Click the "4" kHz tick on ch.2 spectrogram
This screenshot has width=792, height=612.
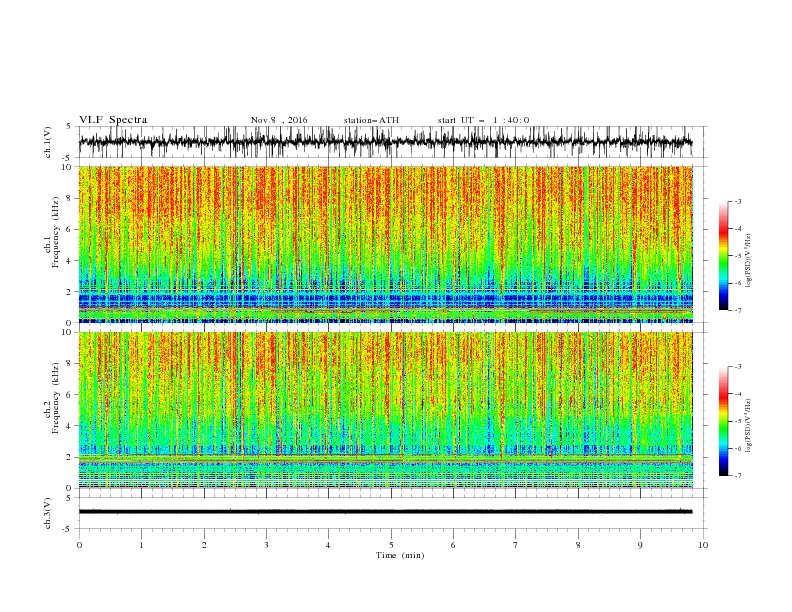pos(70,426)
